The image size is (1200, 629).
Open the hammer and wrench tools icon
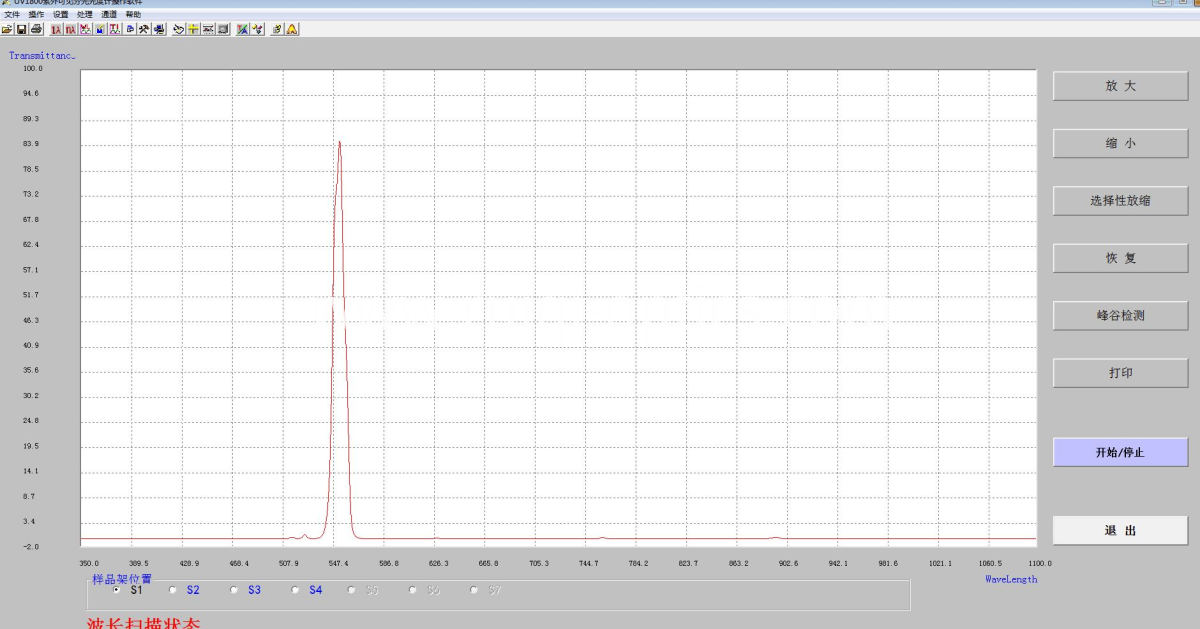tap(144, 30)
